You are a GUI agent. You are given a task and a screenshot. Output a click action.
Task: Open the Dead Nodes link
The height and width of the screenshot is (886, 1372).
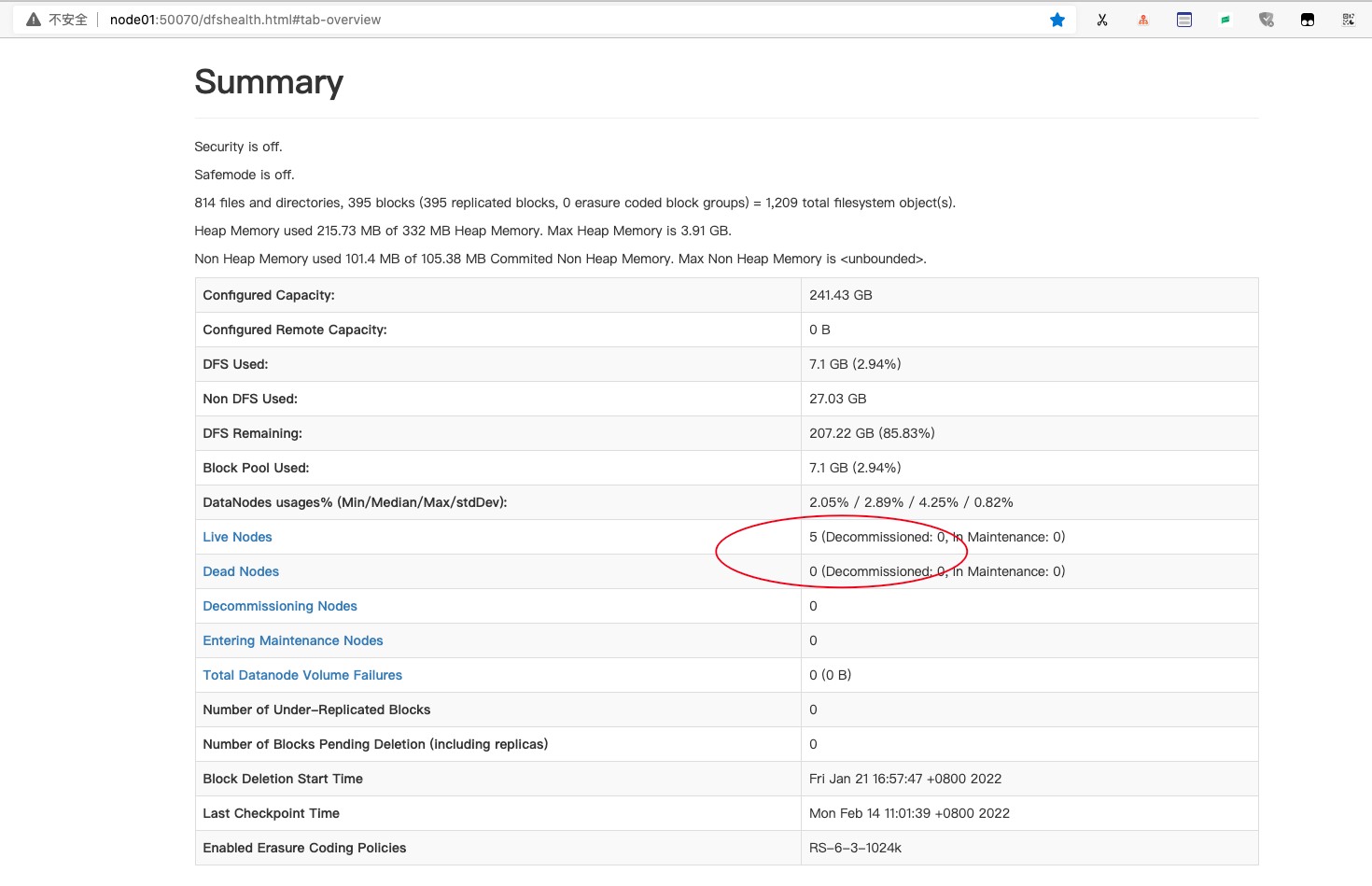241,571
